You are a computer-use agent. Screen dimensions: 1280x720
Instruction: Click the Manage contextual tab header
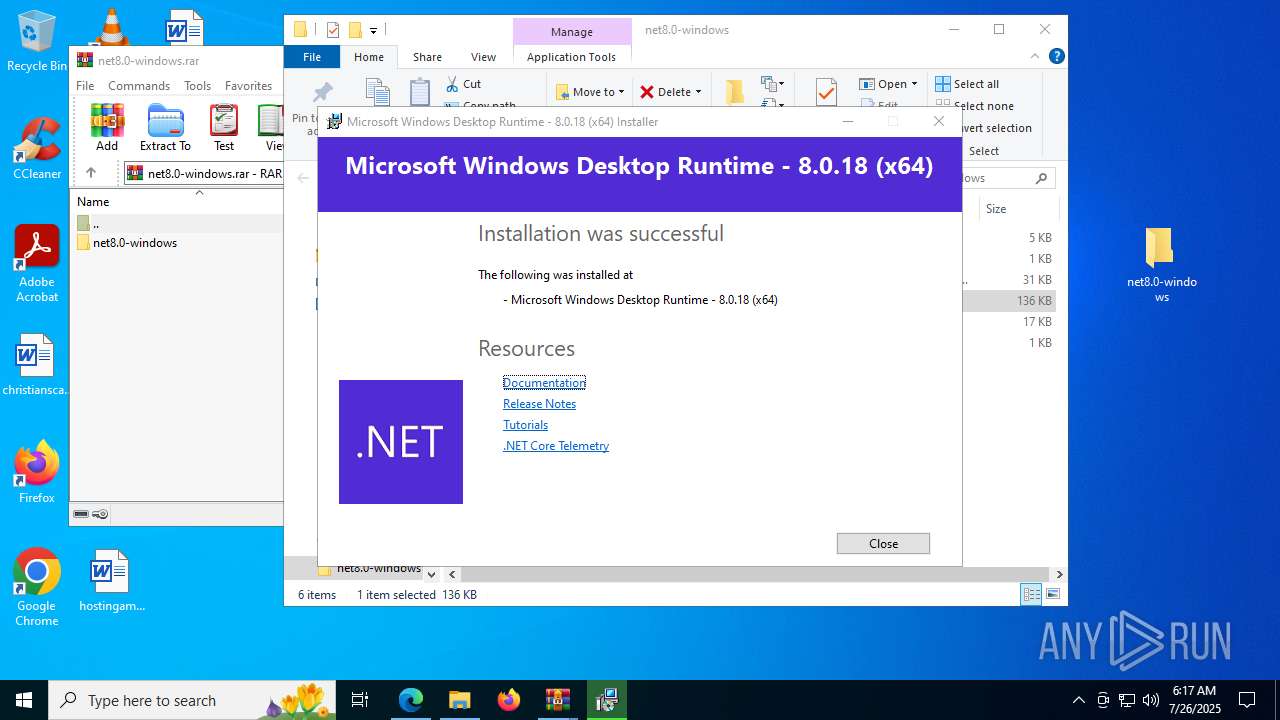(572, 32)
